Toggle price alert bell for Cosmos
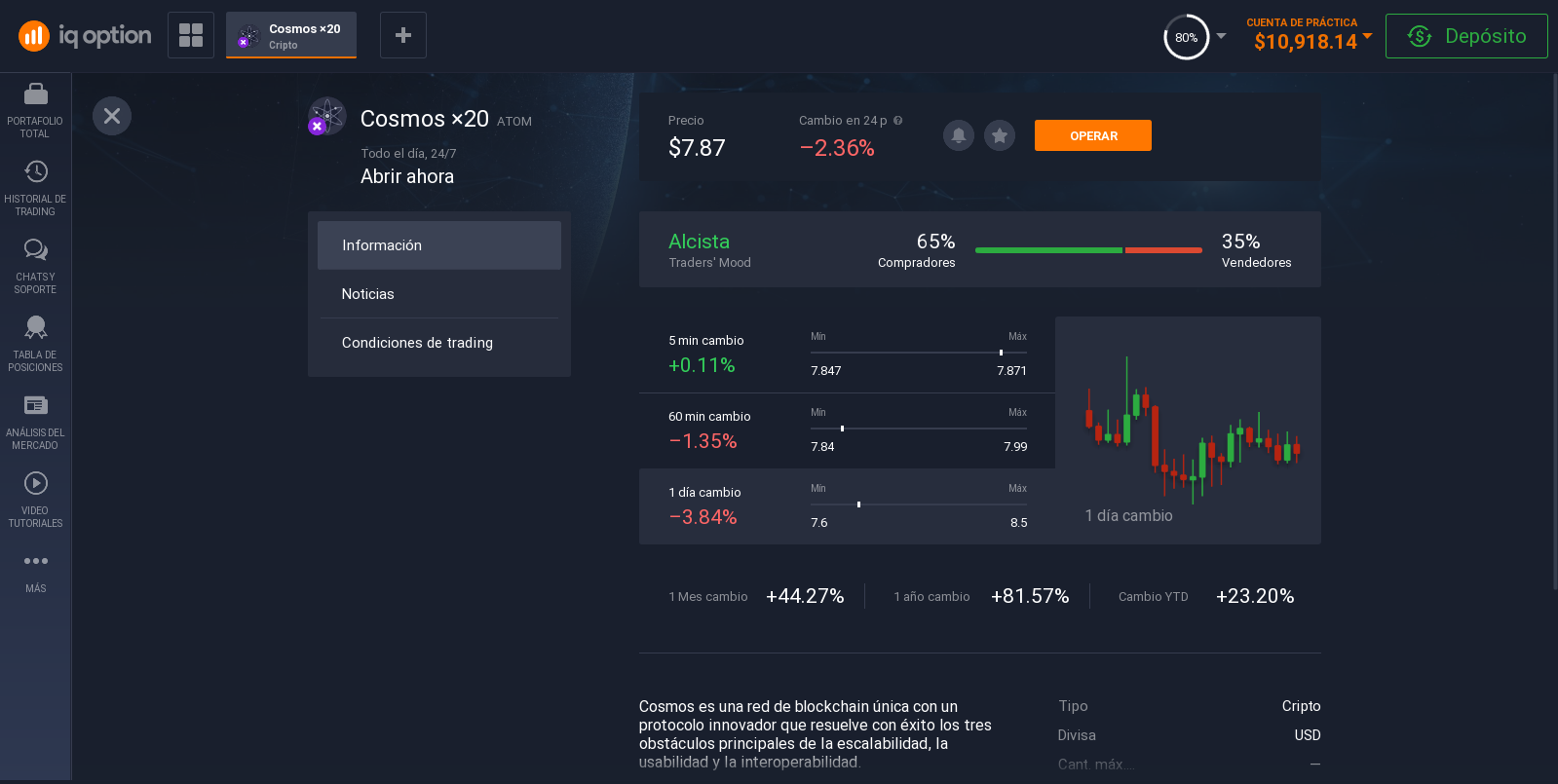1558x784 pixels. [x=959, y=135]
